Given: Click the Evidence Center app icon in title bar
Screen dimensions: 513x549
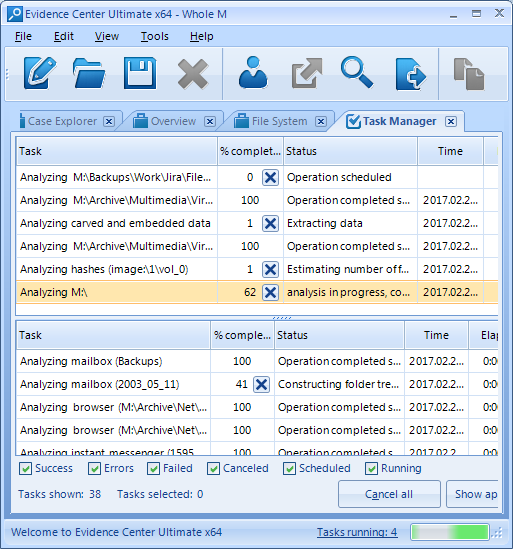Looking at the screenshot, I should point(15,14).
